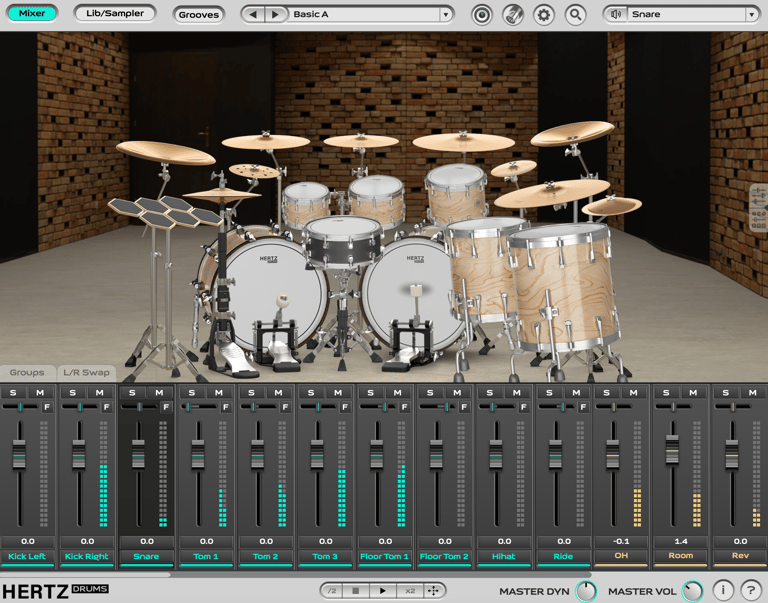
Task: Click the leftmost crash cymbal
Action: point(166,152)
